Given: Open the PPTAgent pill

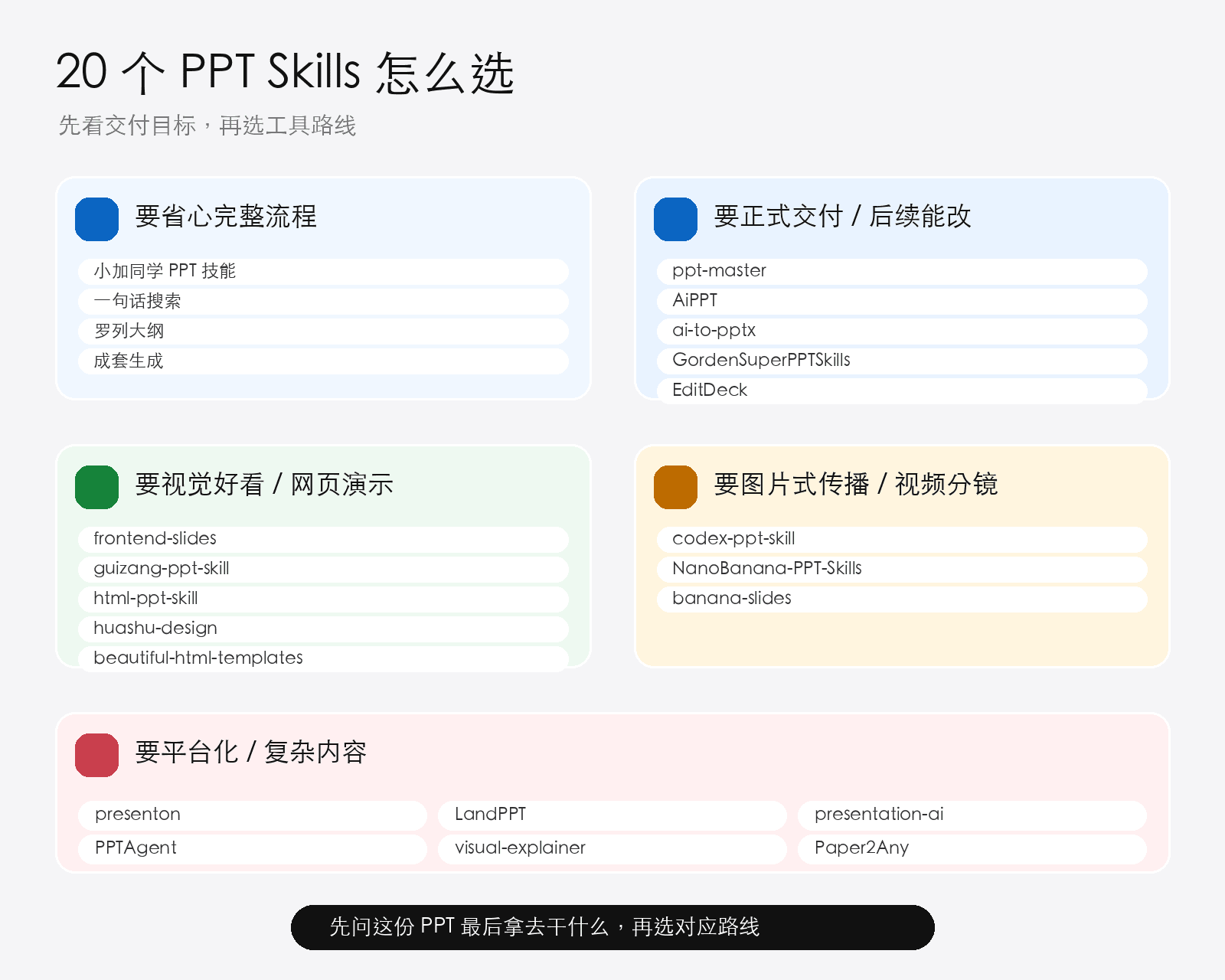Looking at the screenshot, I should 253,849.
